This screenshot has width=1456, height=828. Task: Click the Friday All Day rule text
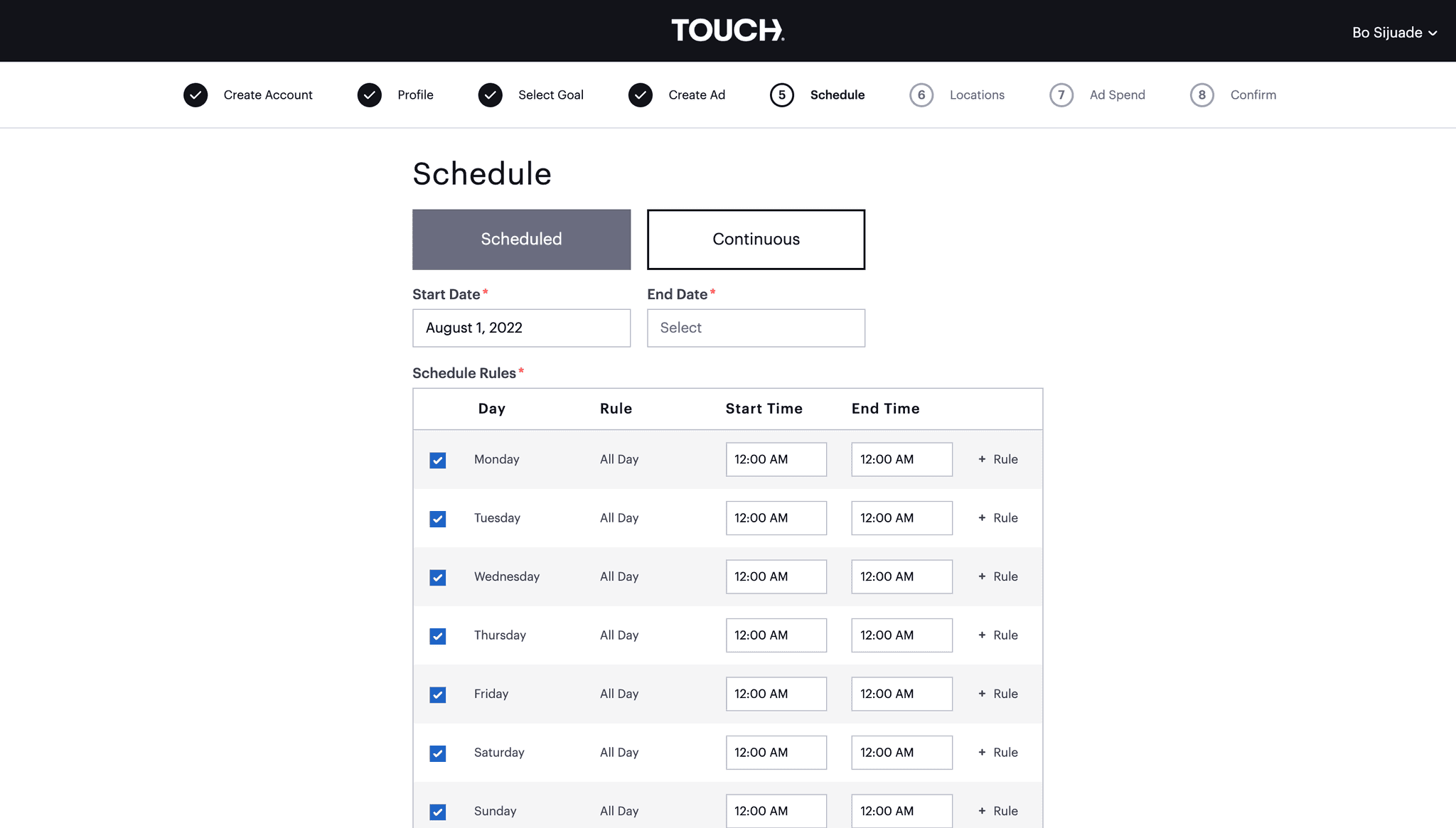(619, 694)
